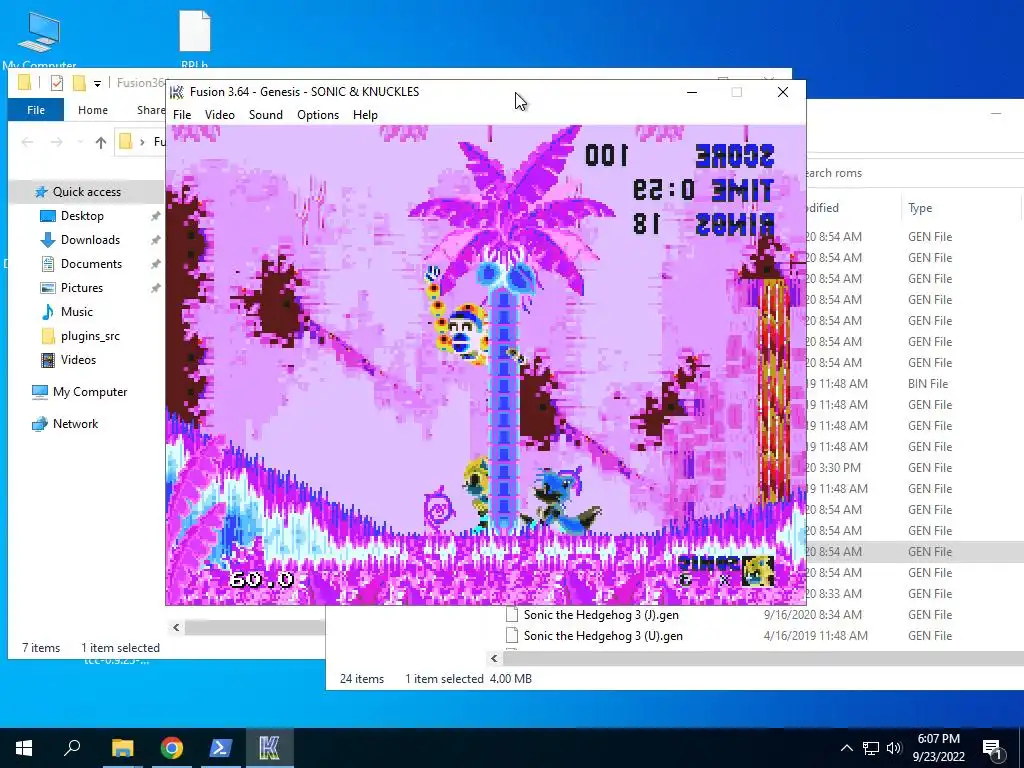Show hidden tray icons chevron

(846, 748)
